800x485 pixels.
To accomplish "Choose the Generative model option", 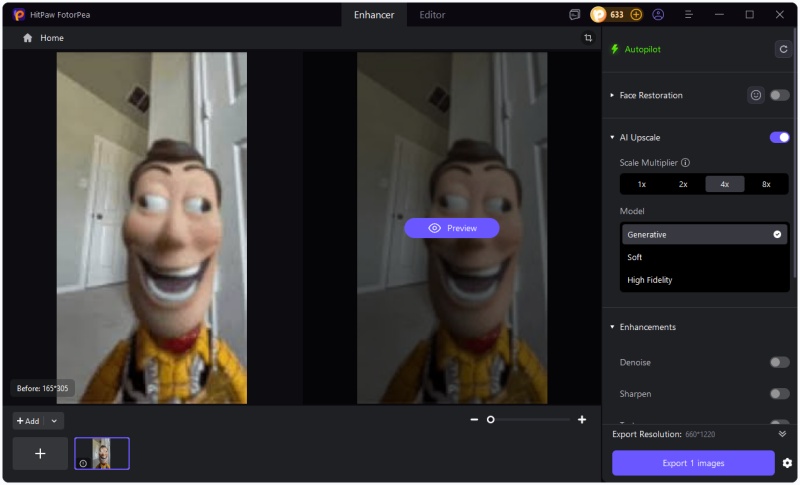I will [x=704, y=235].
